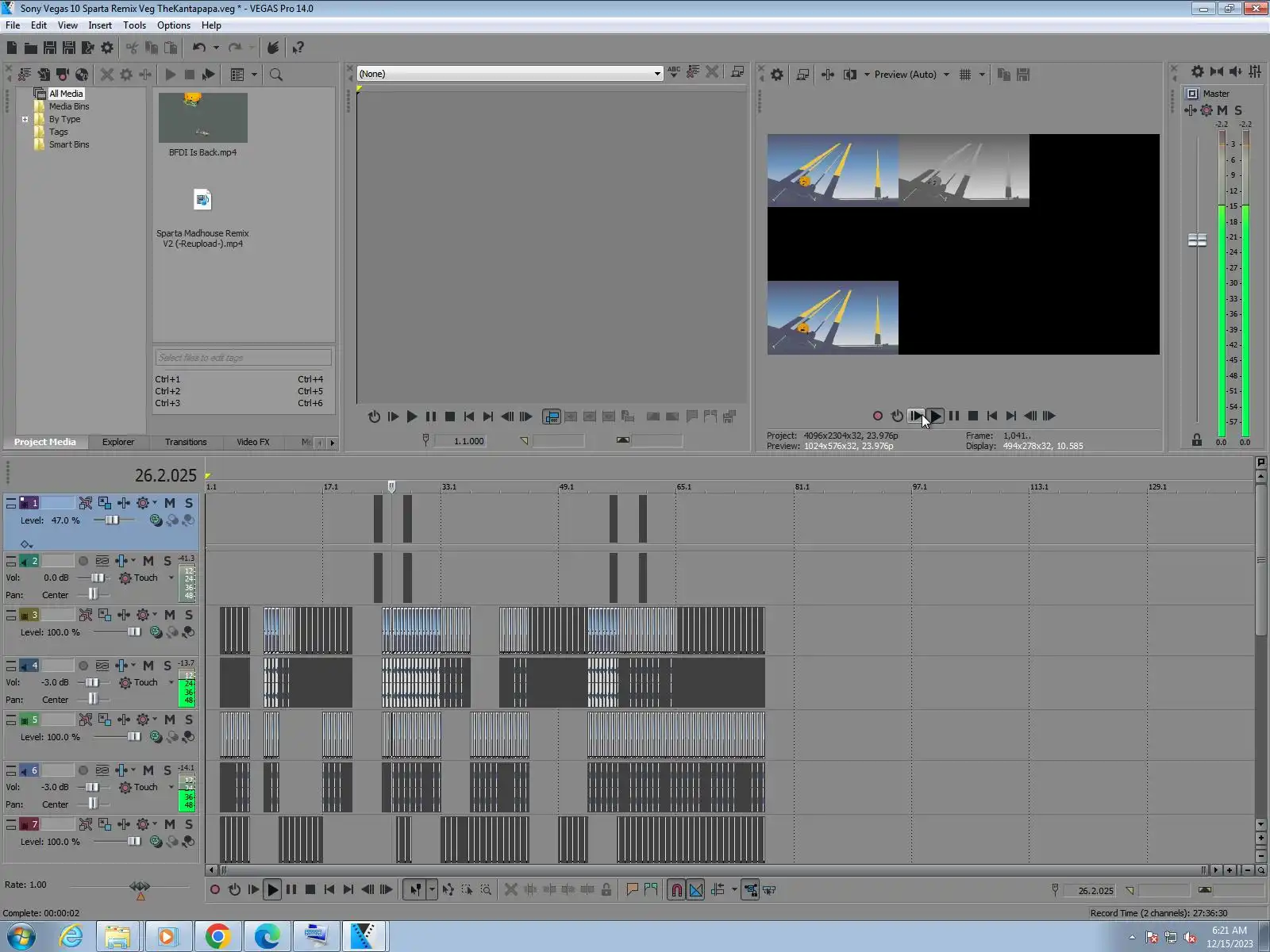Save snapshot to file in preview
This screenshot has height=952, width=1270.
click(x=1023, y=75)
